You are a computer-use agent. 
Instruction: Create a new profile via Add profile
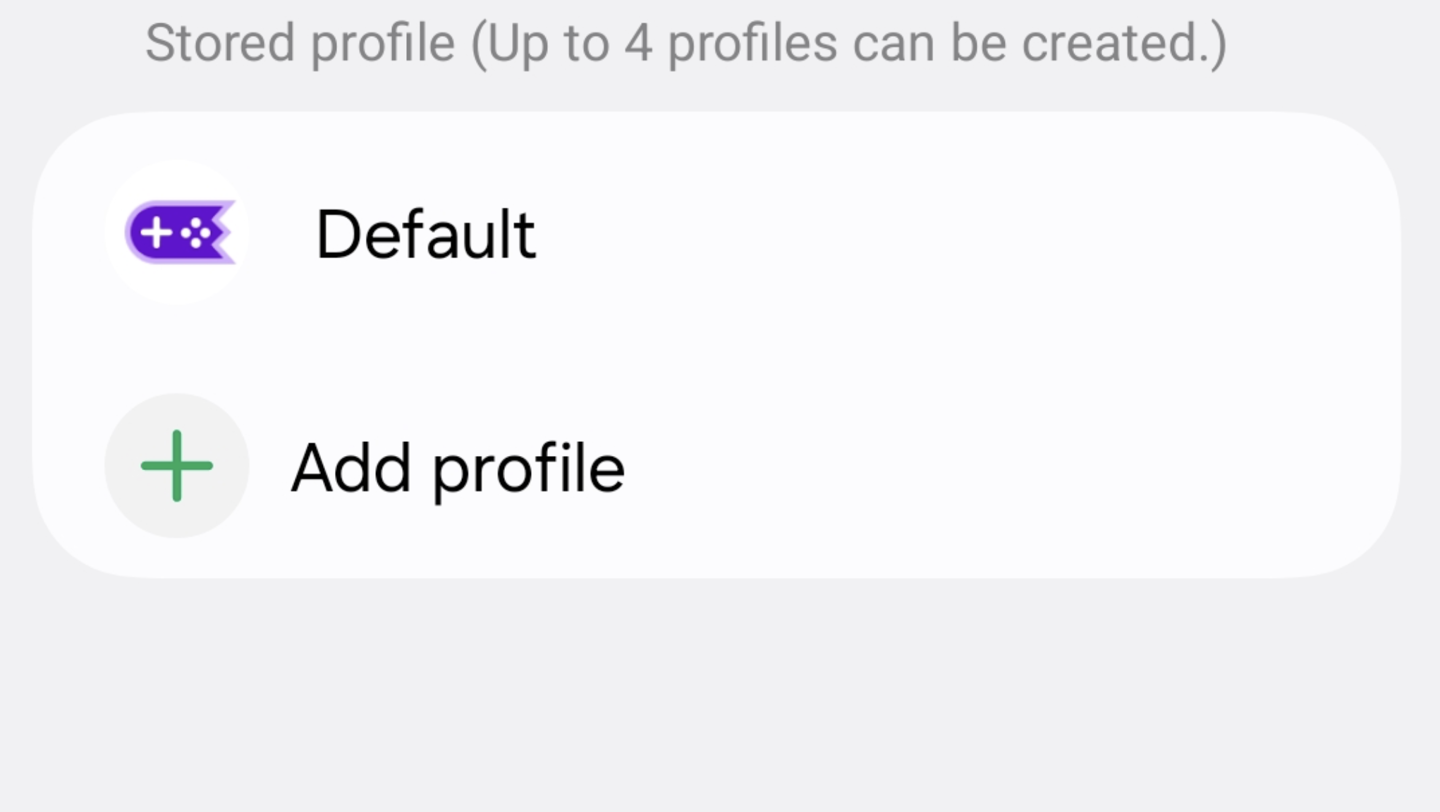(x=457, y=468)
